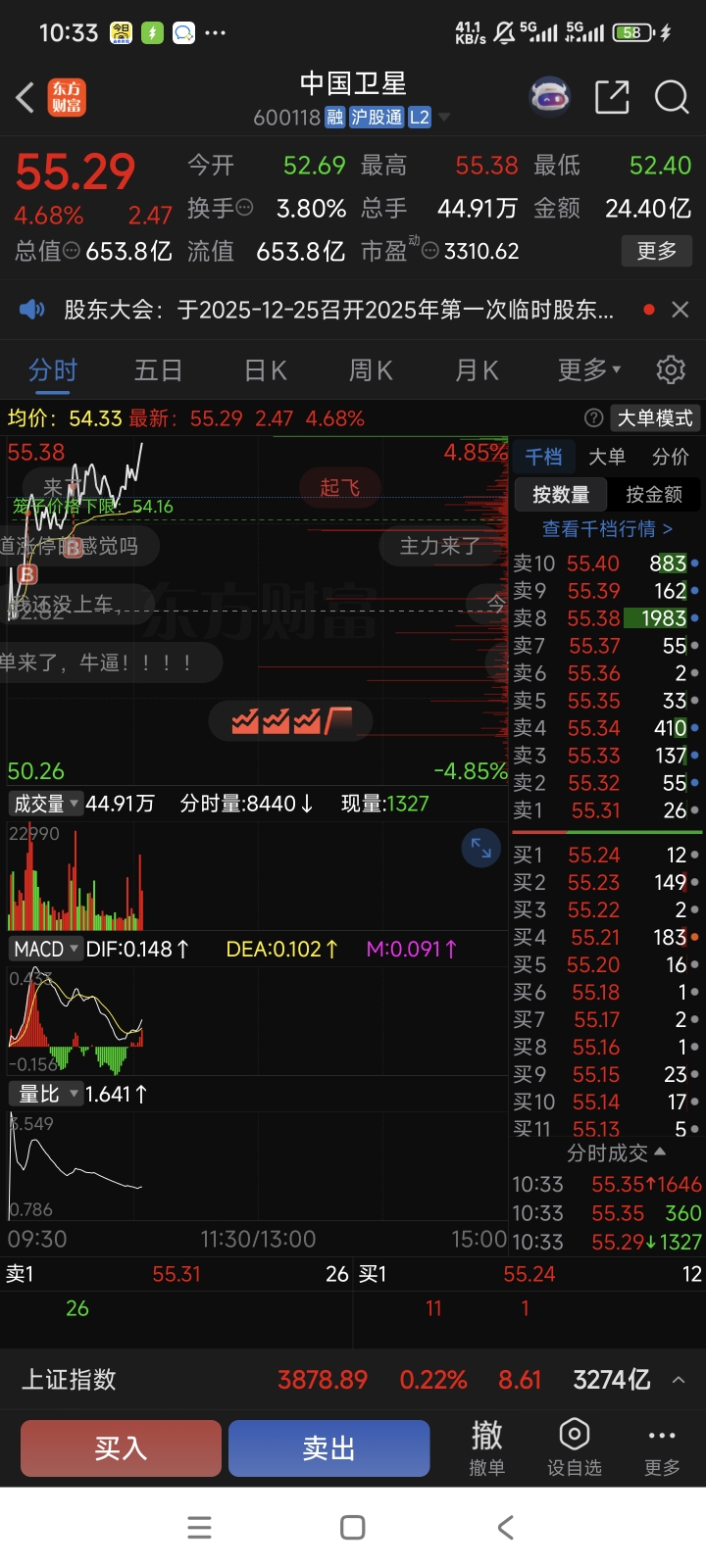Image resolution: width=706 pixels, height=1568 pixels.
Task: Tap info icon next to 换手
Action: (x=245, y=208)
